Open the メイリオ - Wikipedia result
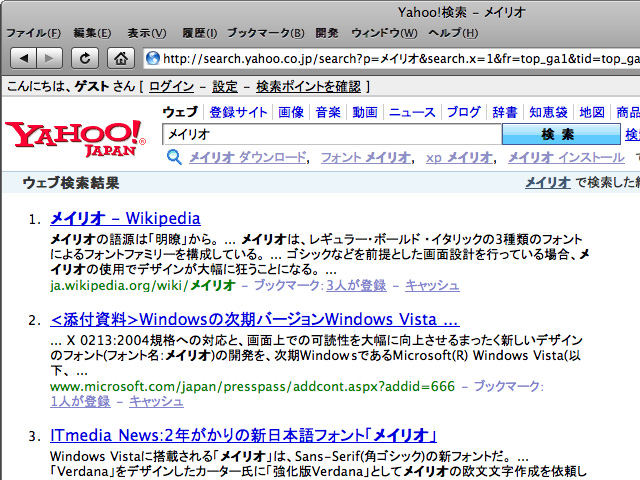 coord(125,218)
